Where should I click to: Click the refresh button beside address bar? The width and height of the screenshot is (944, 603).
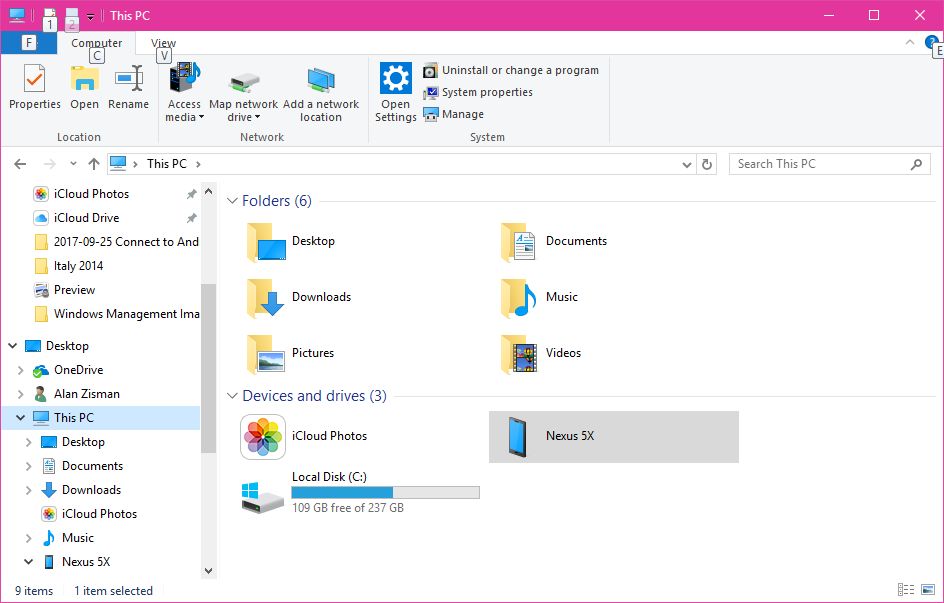pos(708,164)
